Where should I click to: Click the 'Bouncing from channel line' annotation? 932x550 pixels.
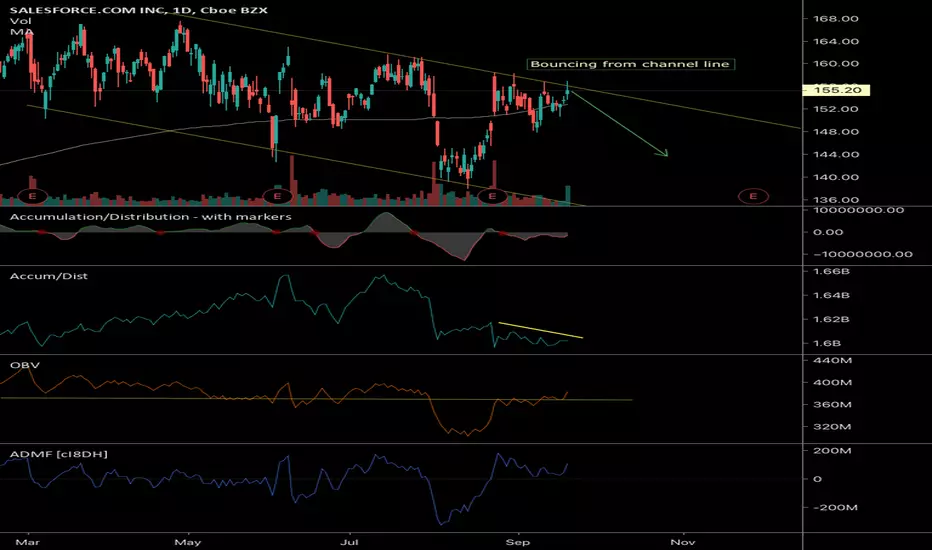(630, 64)
